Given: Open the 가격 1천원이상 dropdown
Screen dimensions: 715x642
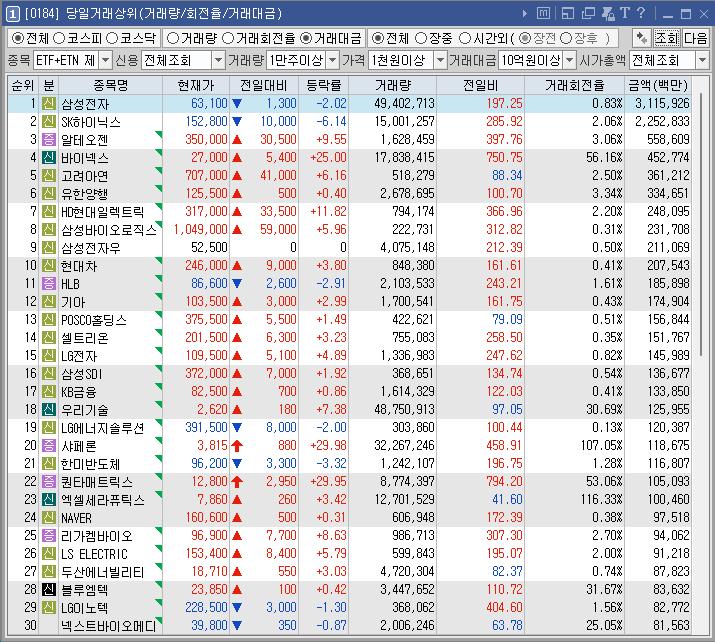Looking at the screenshot, I should point(440,60).
